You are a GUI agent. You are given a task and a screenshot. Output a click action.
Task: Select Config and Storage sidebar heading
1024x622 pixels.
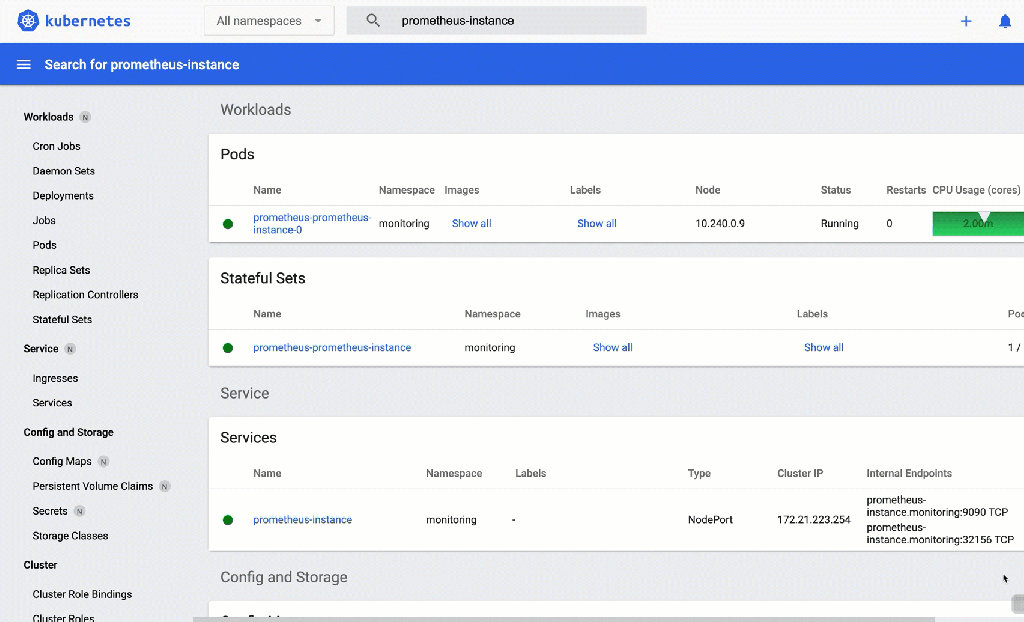[x=69, y=433]
